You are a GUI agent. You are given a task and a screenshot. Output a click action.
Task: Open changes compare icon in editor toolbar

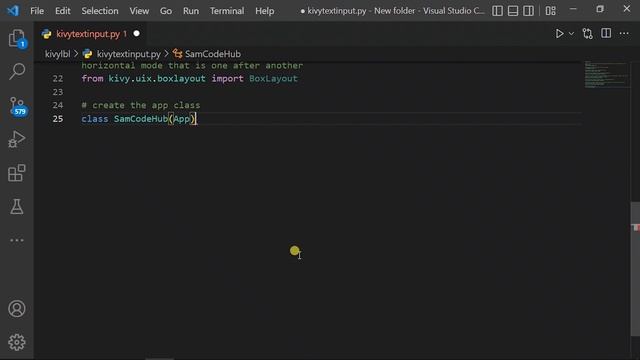click(x=587, y=33)
